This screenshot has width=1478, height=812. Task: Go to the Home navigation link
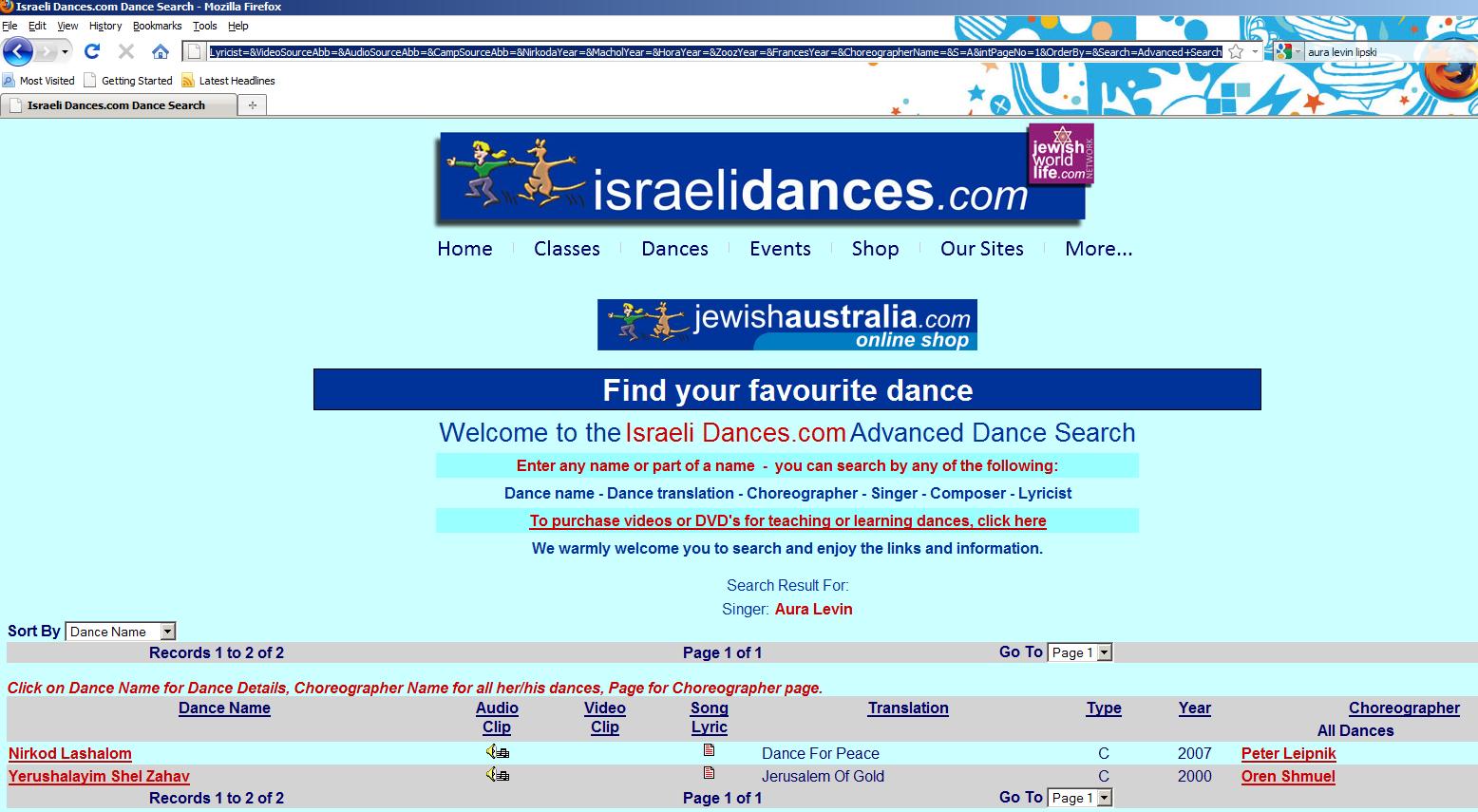464,249
